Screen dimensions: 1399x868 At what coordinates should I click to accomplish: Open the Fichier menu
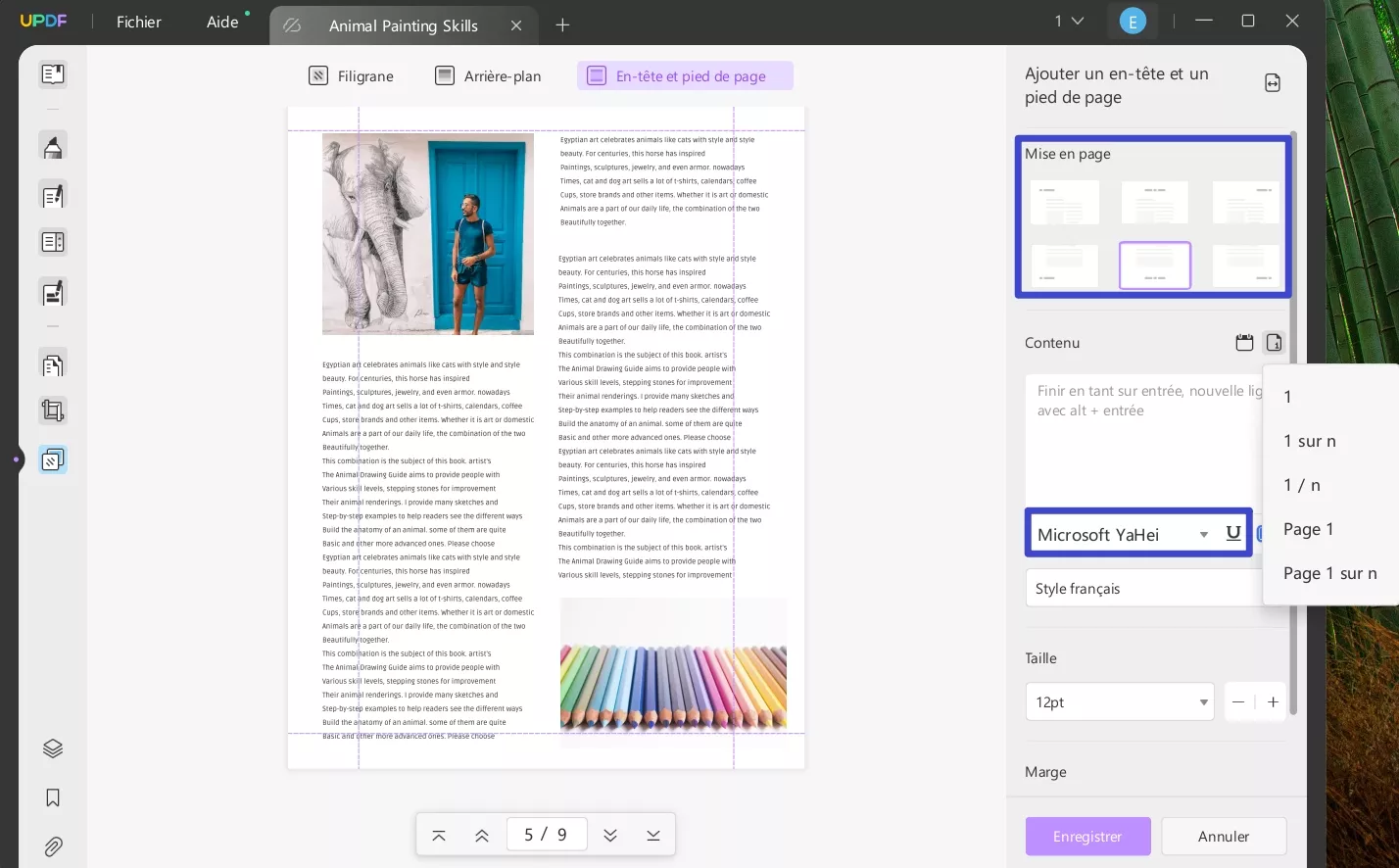(139, 22)
